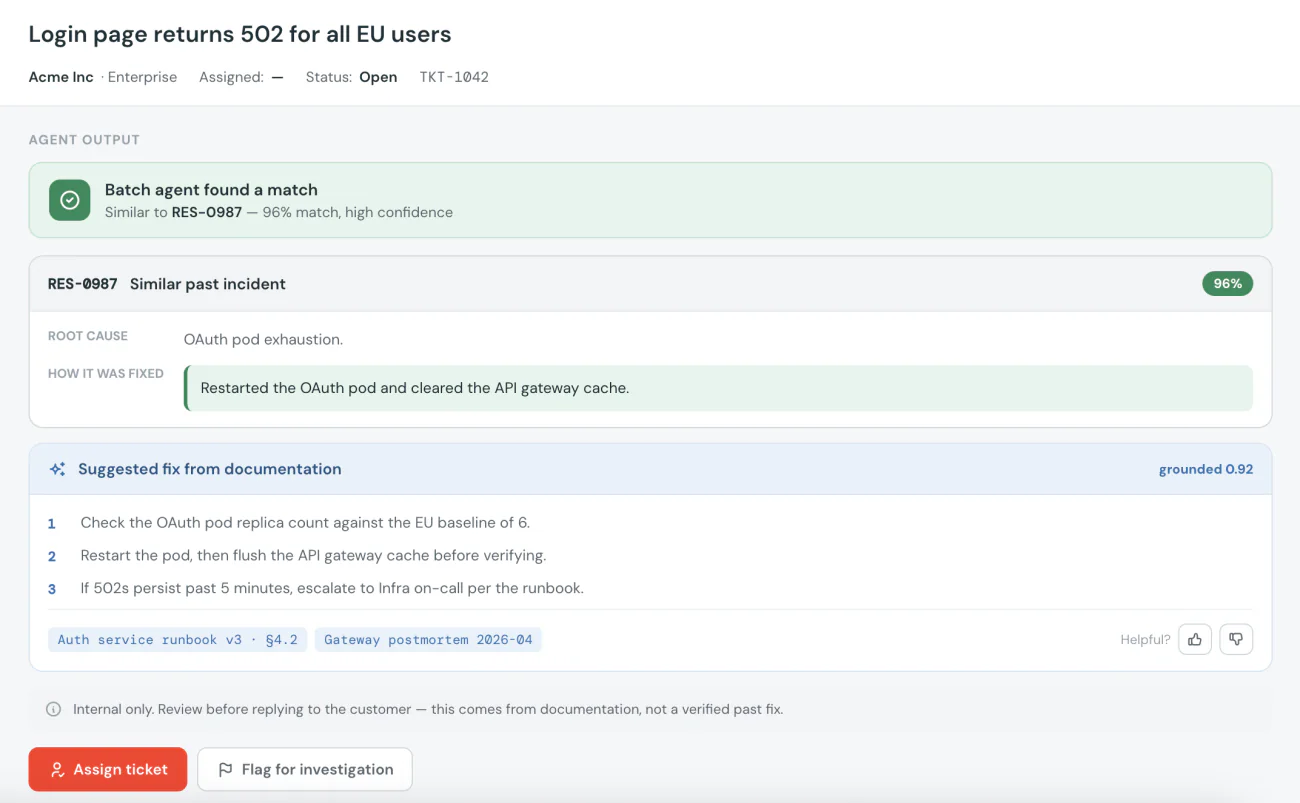
Task: Click the thumbs up helpful icon
Action: (1195, 639)
